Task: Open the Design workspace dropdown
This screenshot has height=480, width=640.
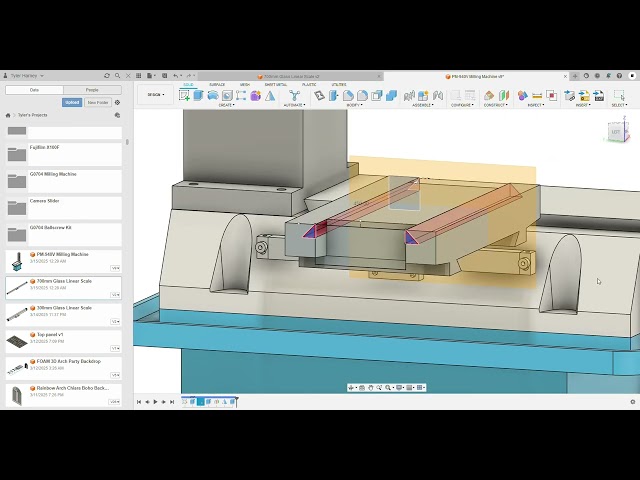Action: 156,95
